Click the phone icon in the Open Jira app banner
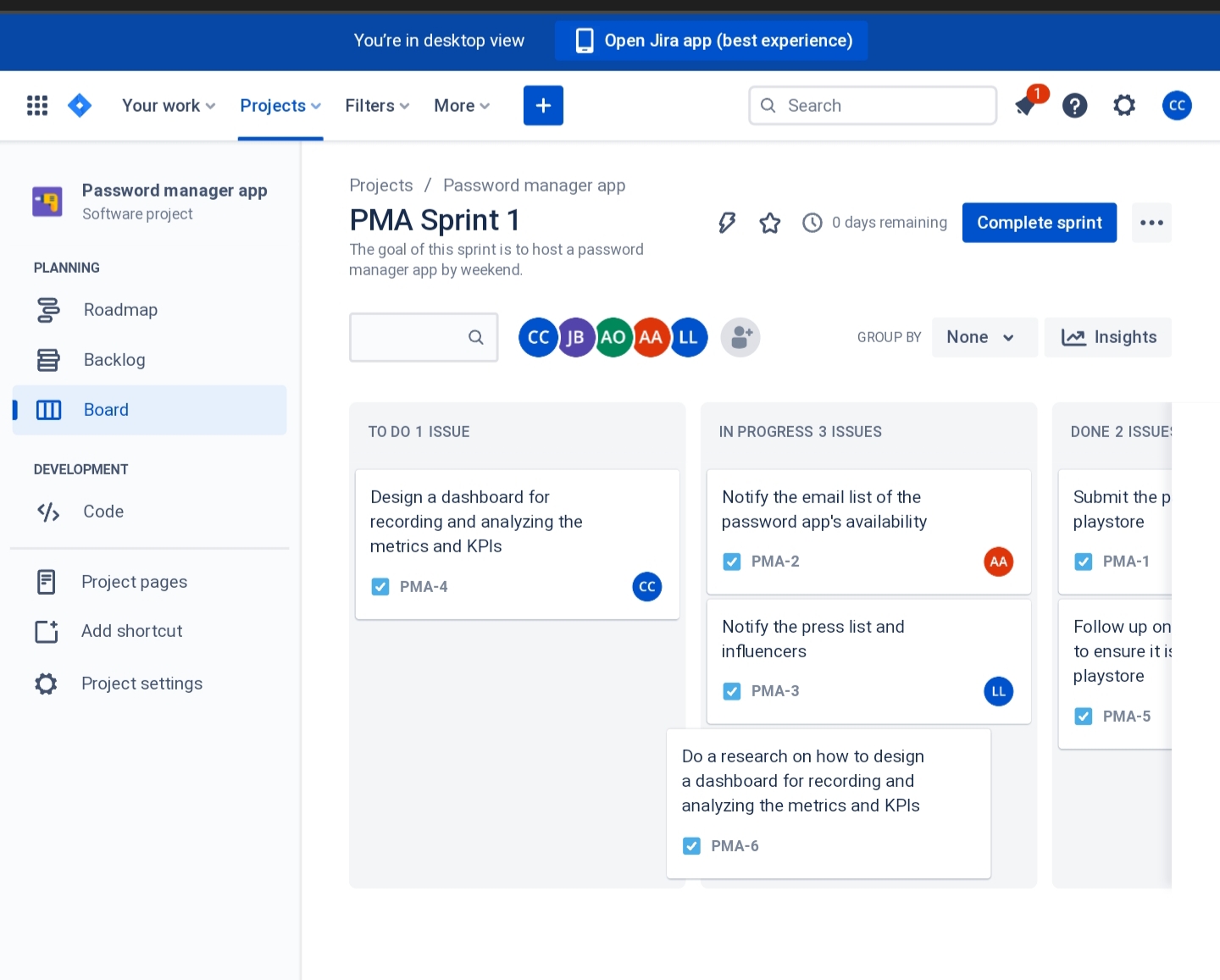This screenshot has height=980, width=1220. tap(585, 41)
